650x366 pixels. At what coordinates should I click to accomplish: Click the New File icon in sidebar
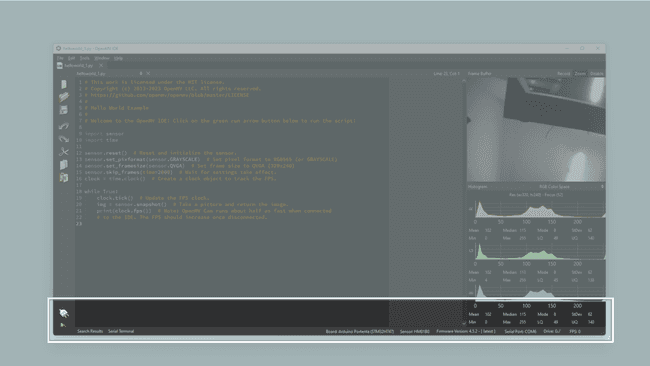coord(64,84)
